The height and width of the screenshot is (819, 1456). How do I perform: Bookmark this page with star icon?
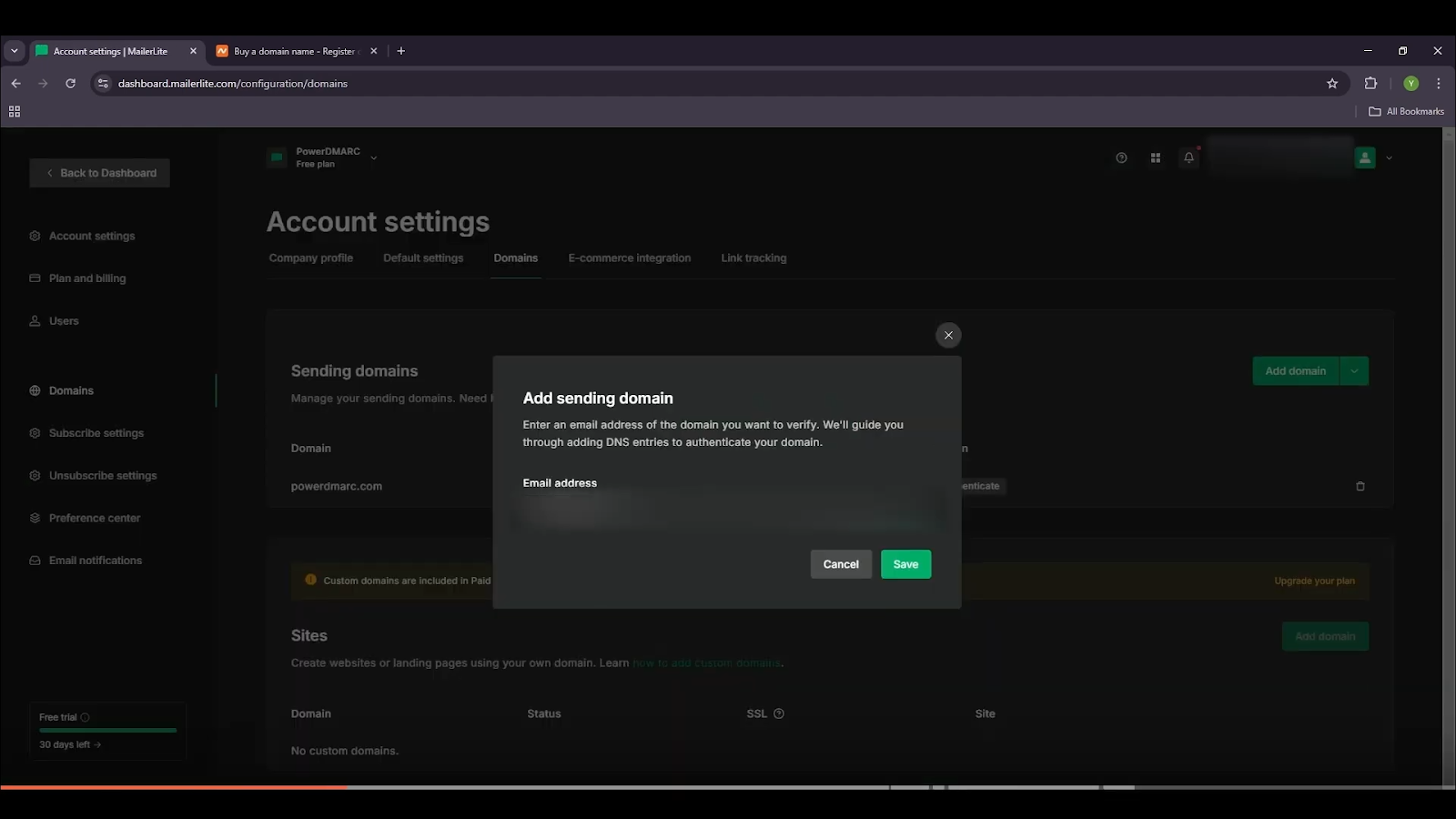click(1332, 84)
